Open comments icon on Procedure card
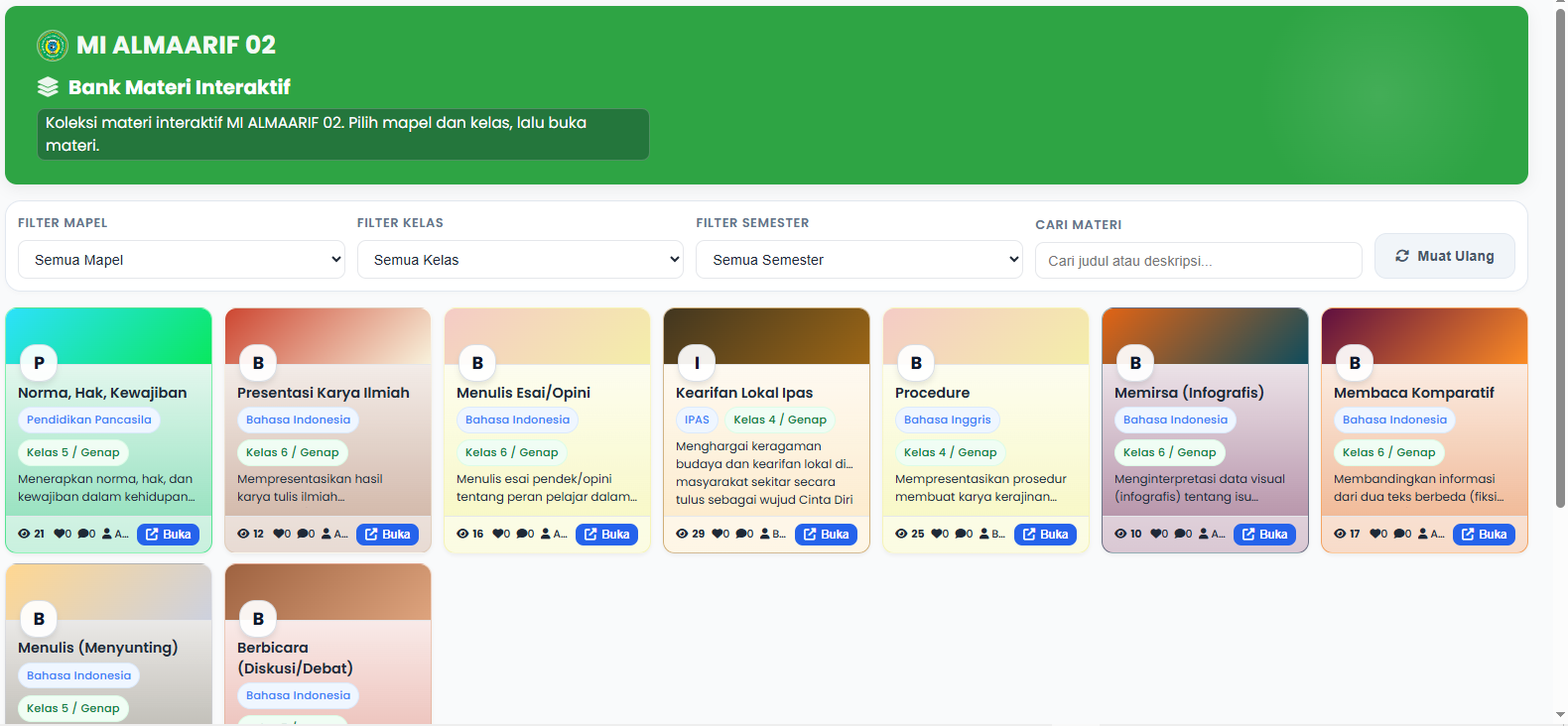 (x=960, y=534)
